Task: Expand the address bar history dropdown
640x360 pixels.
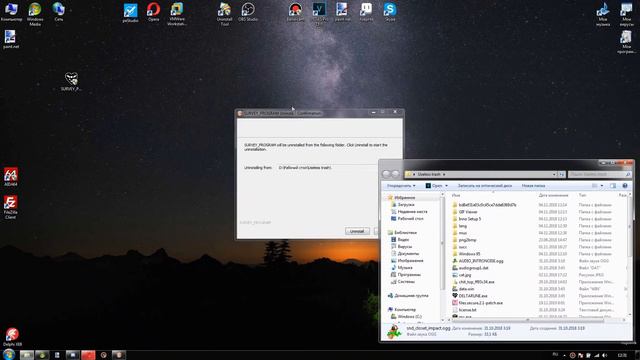Action: click(x=554, y=174)
